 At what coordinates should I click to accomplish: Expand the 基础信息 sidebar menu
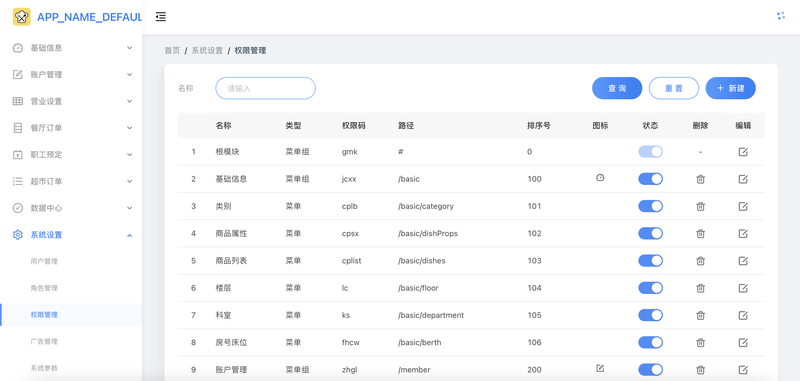(x=71, y=48)
